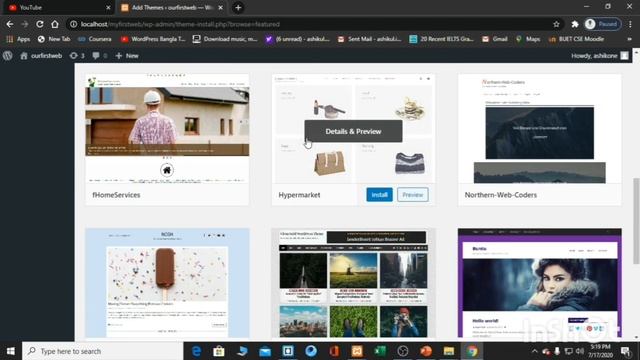Bookmark this page with the star icon
Image resolution: width=640 pixels, height=360 pixels.
pyautogui.click(x=556, y=24)
